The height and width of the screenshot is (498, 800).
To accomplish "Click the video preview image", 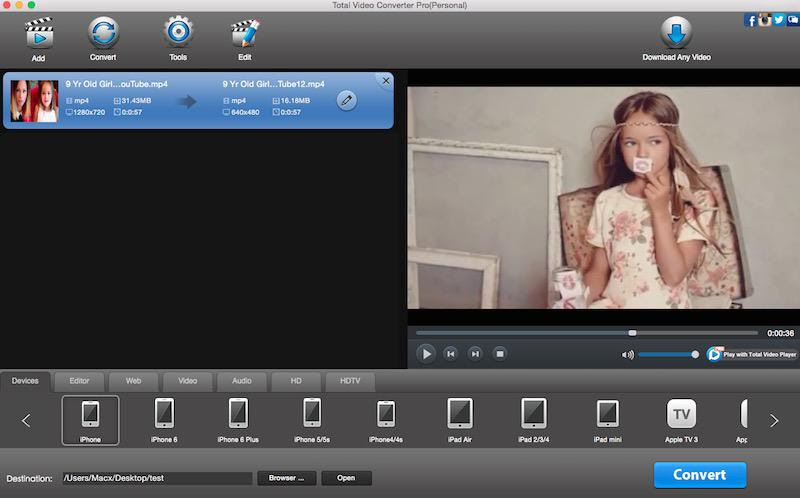I will pos(604,197).
